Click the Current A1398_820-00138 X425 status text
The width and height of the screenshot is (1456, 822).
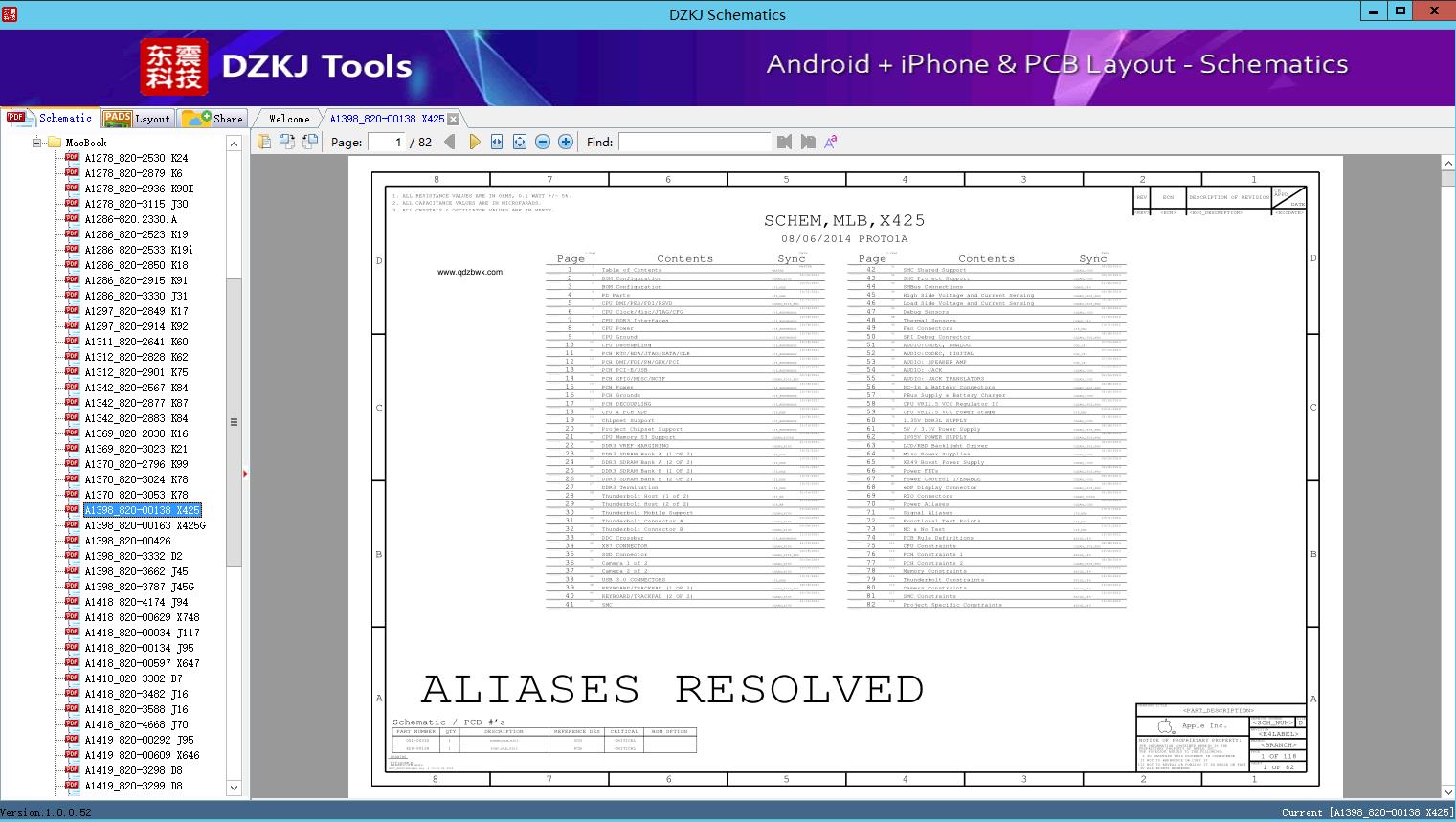pos(1367,812)
